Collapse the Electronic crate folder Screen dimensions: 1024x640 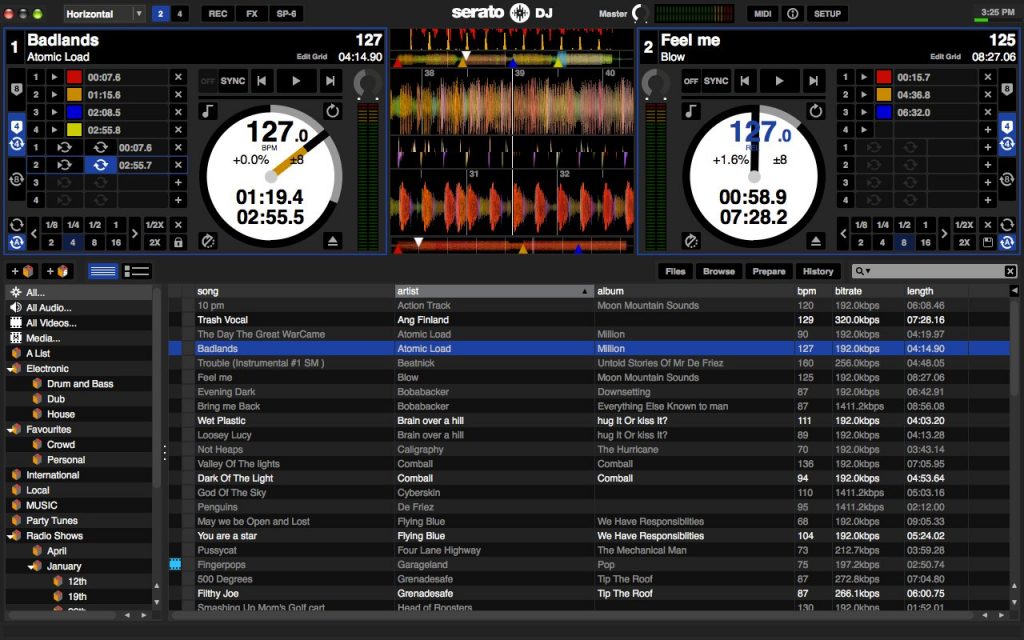15,369
